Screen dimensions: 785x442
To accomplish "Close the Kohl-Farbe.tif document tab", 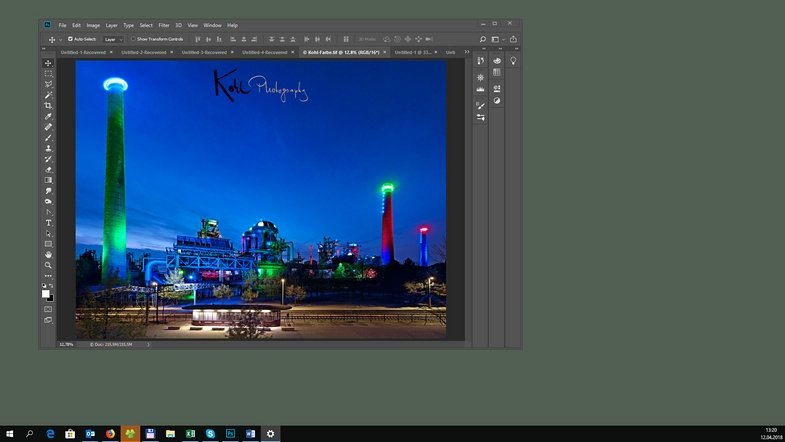I will pos(384,52).
